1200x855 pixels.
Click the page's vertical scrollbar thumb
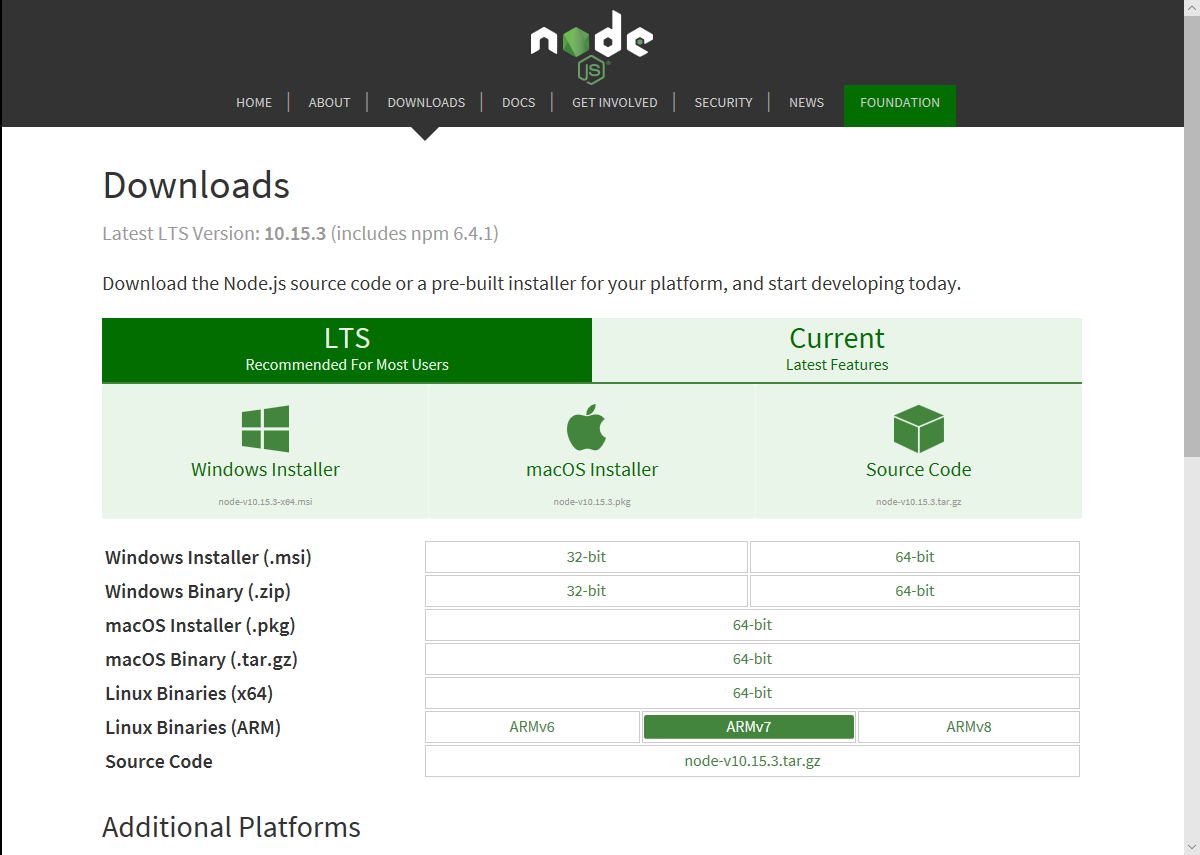(x=1192, y=235)
